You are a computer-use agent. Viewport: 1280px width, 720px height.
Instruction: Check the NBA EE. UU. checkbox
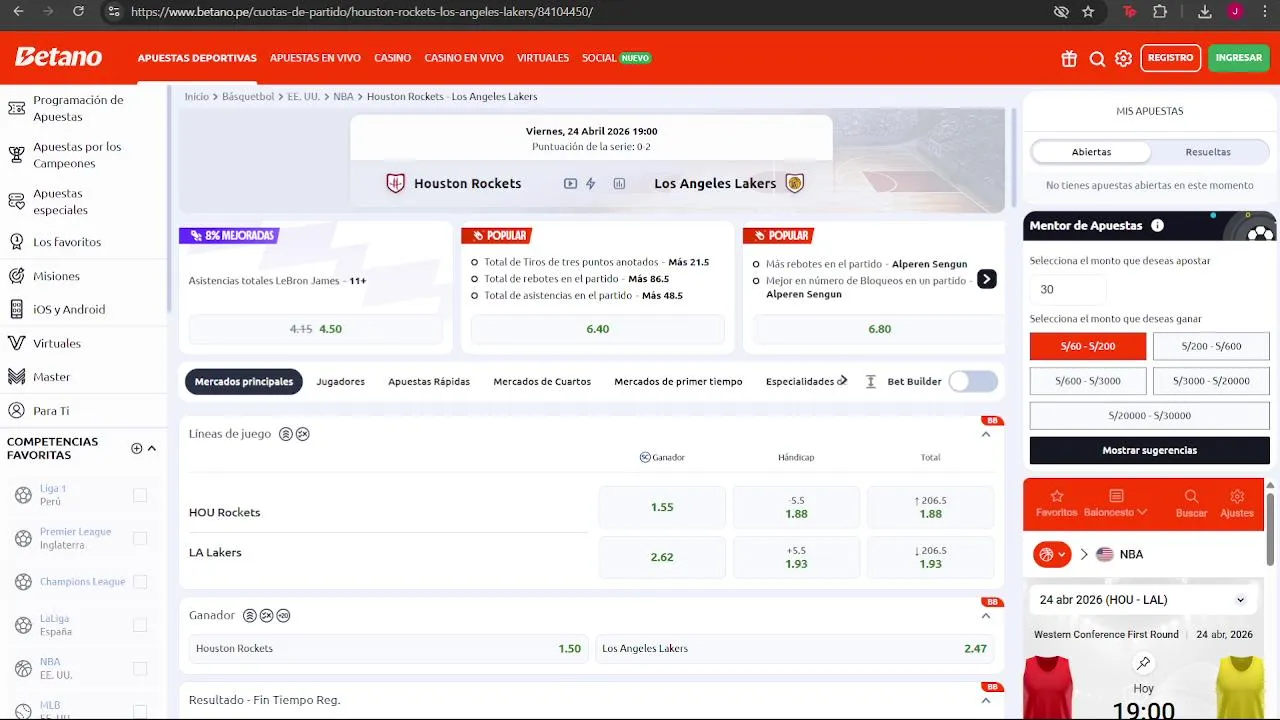click(140, 668)
